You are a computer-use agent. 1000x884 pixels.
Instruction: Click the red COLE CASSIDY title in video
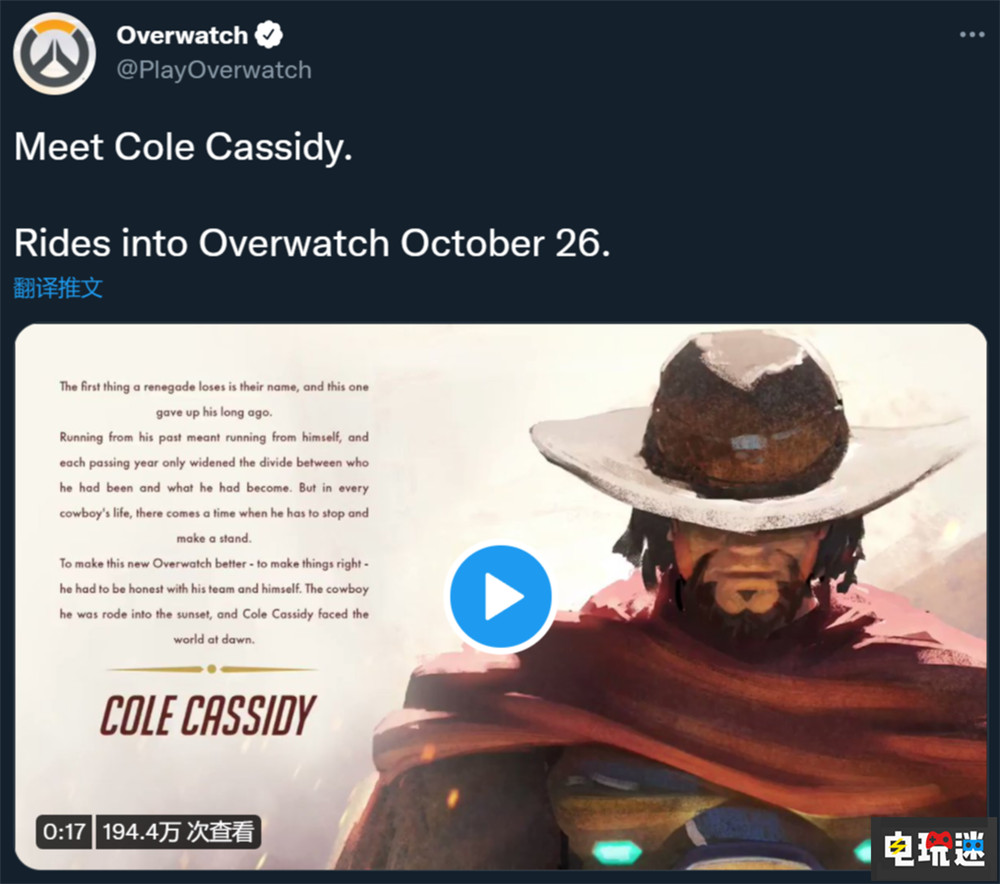[x=209, y=715]
